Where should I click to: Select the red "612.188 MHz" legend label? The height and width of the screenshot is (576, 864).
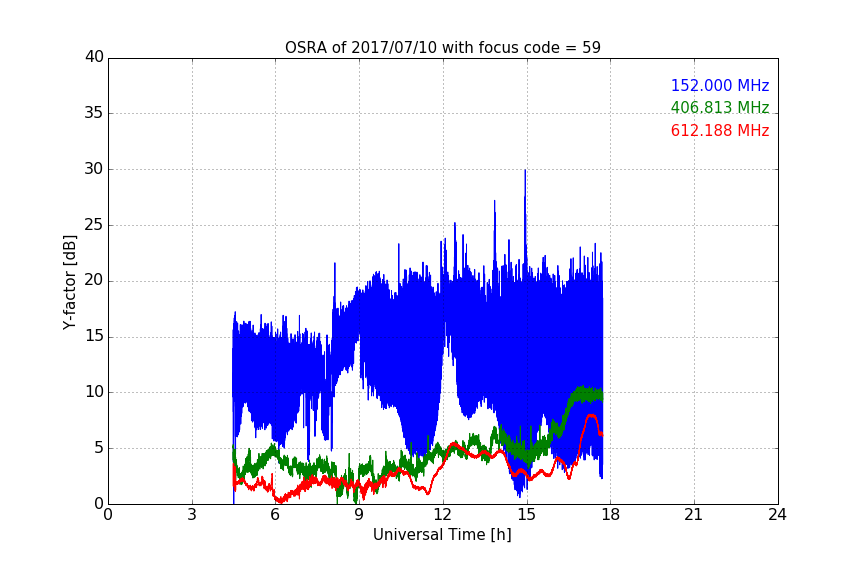click(x=720, y=131)
